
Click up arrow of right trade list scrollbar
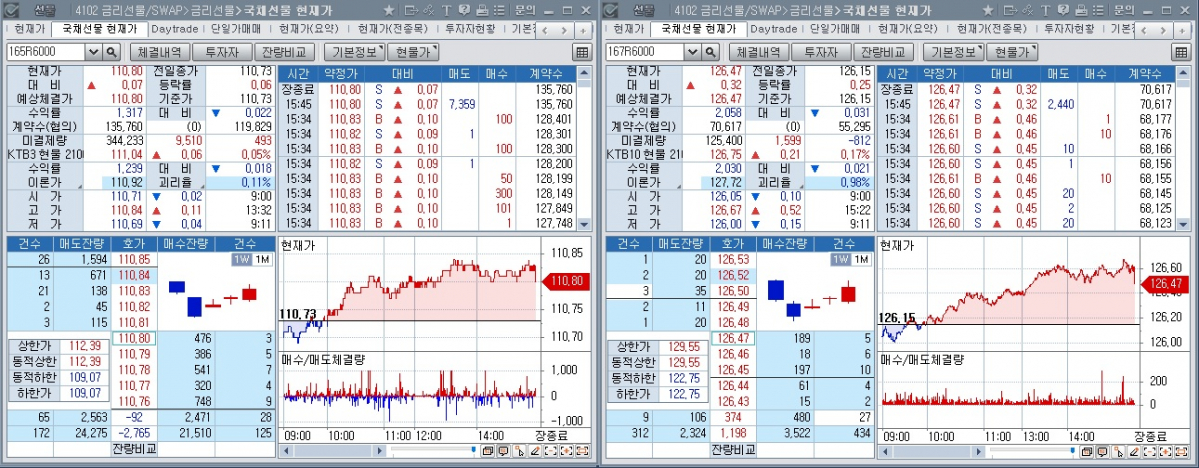[x=1184, y=73]
